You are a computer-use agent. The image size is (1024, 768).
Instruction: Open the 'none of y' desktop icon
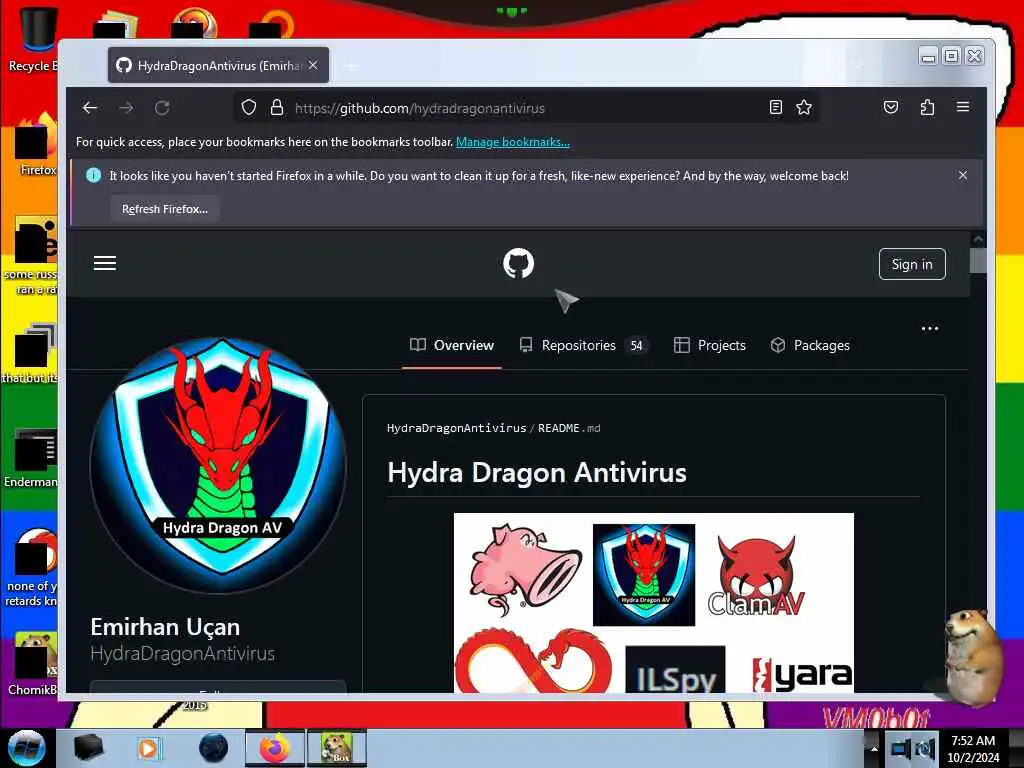pos(31,568)
